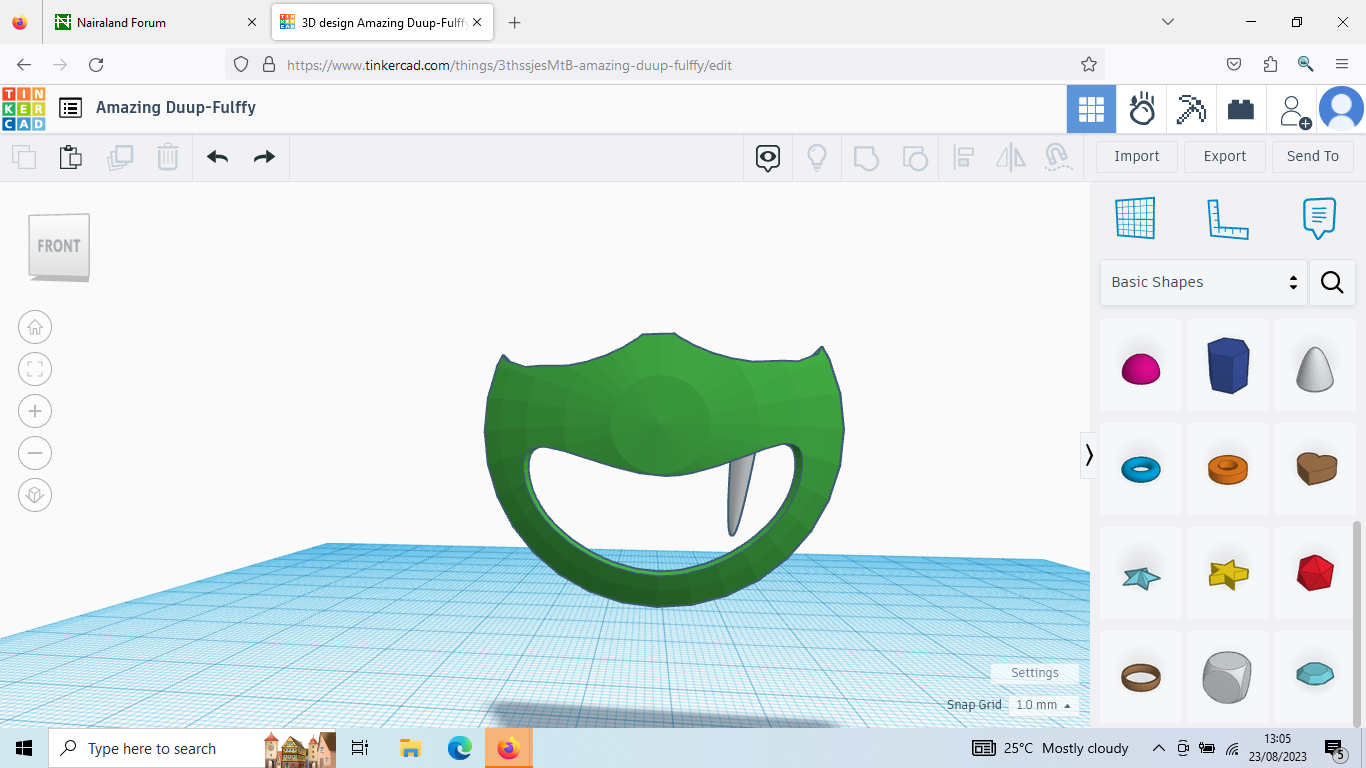Click the Mirror tool icon
The width and height of the screenshot is (1366, 768).
pos(1010,157)
